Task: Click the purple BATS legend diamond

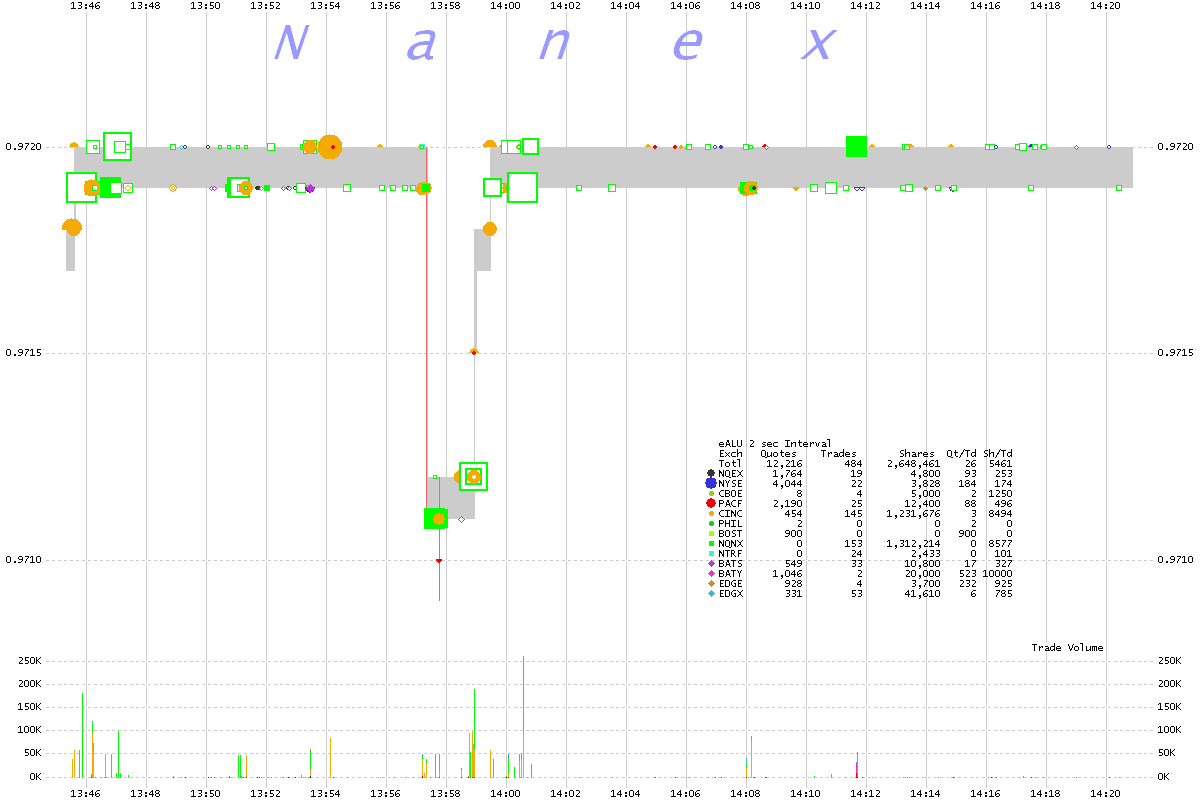Action: 710,563
